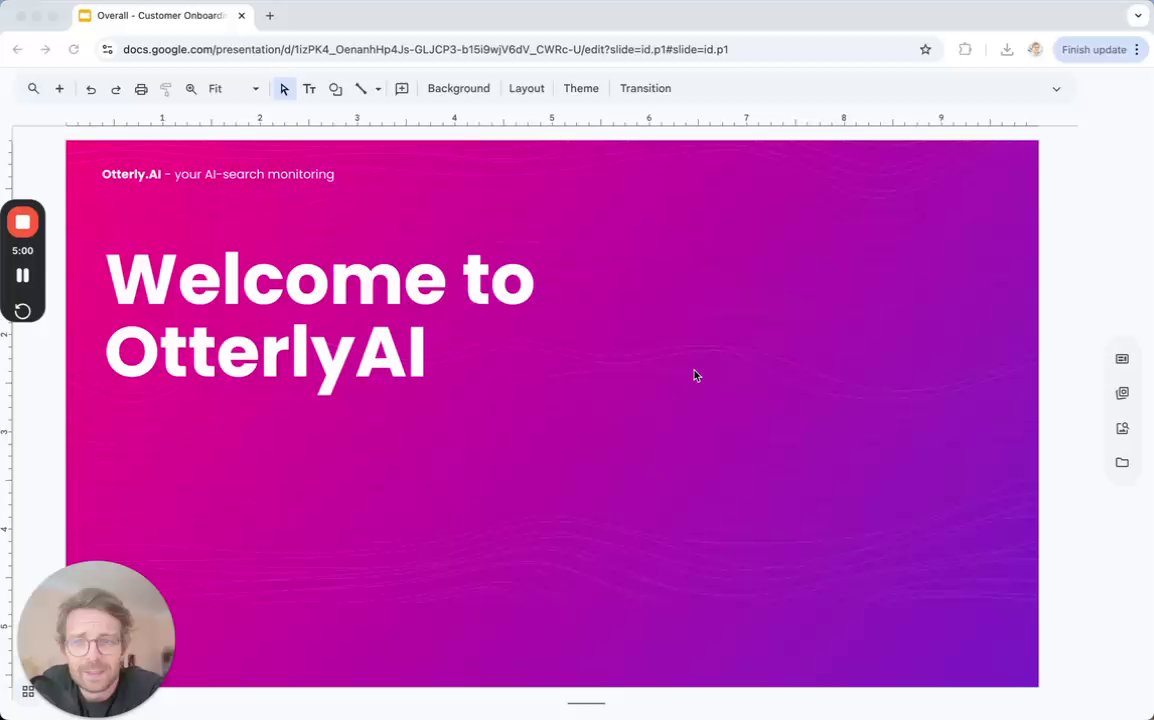The image size is (1154, 720).
Task: Add a new slide with plus icon
Action: [x=60, y=88]
